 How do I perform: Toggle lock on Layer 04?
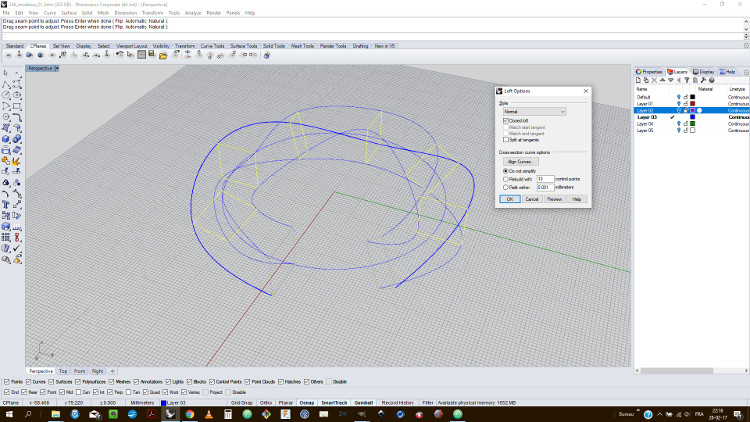[x=685, y=124]
